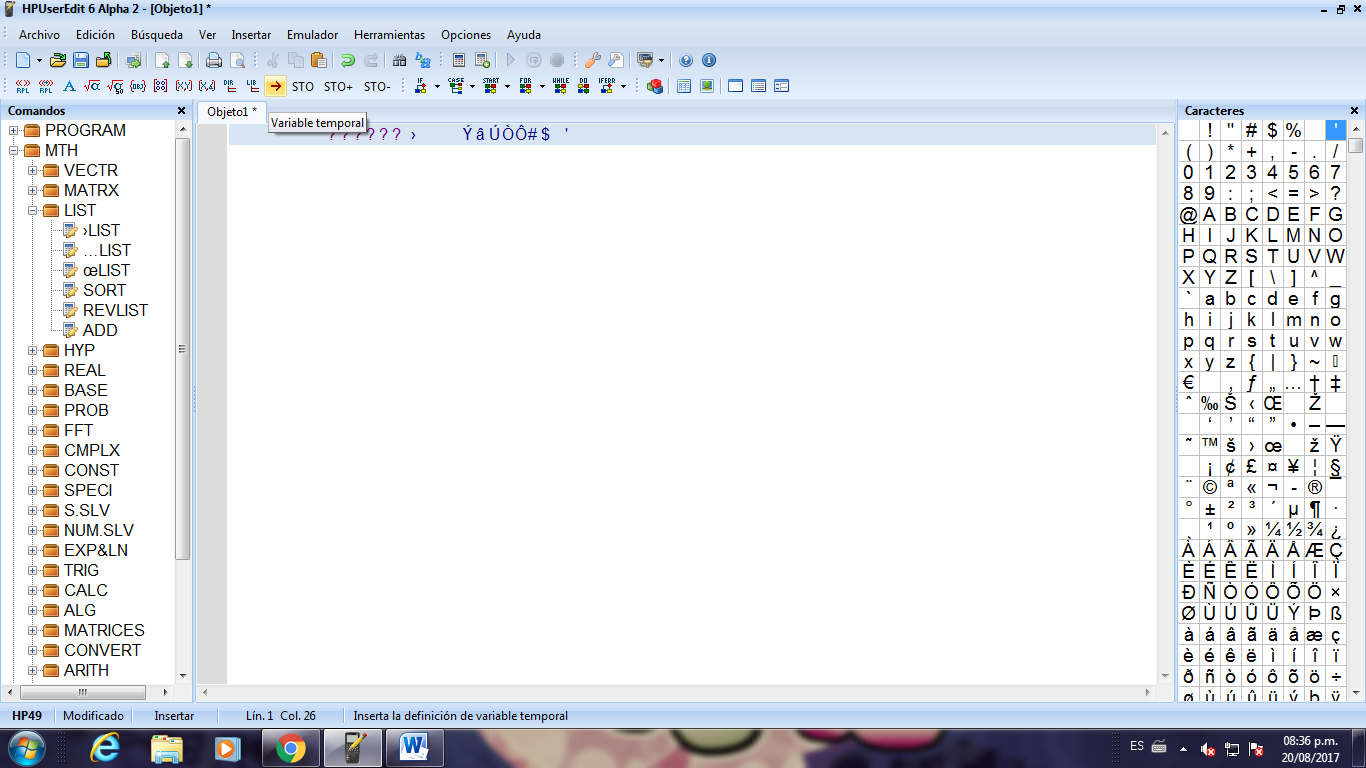
Task: Collapse the LIST folder node
Action: click(33, 211)
